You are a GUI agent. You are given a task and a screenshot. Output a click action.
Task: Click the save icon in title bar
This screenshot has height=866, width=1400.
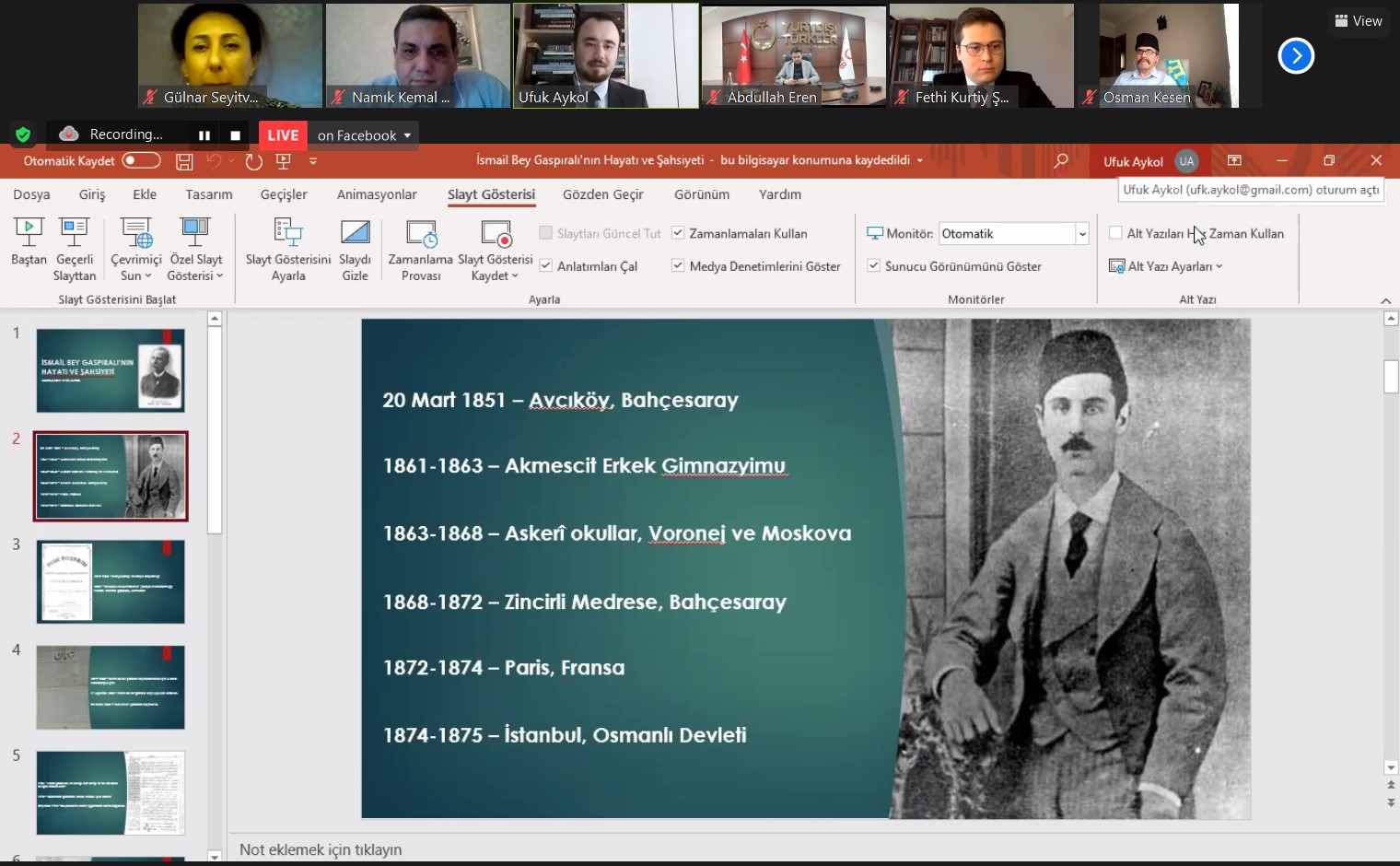tap(184, 161)
